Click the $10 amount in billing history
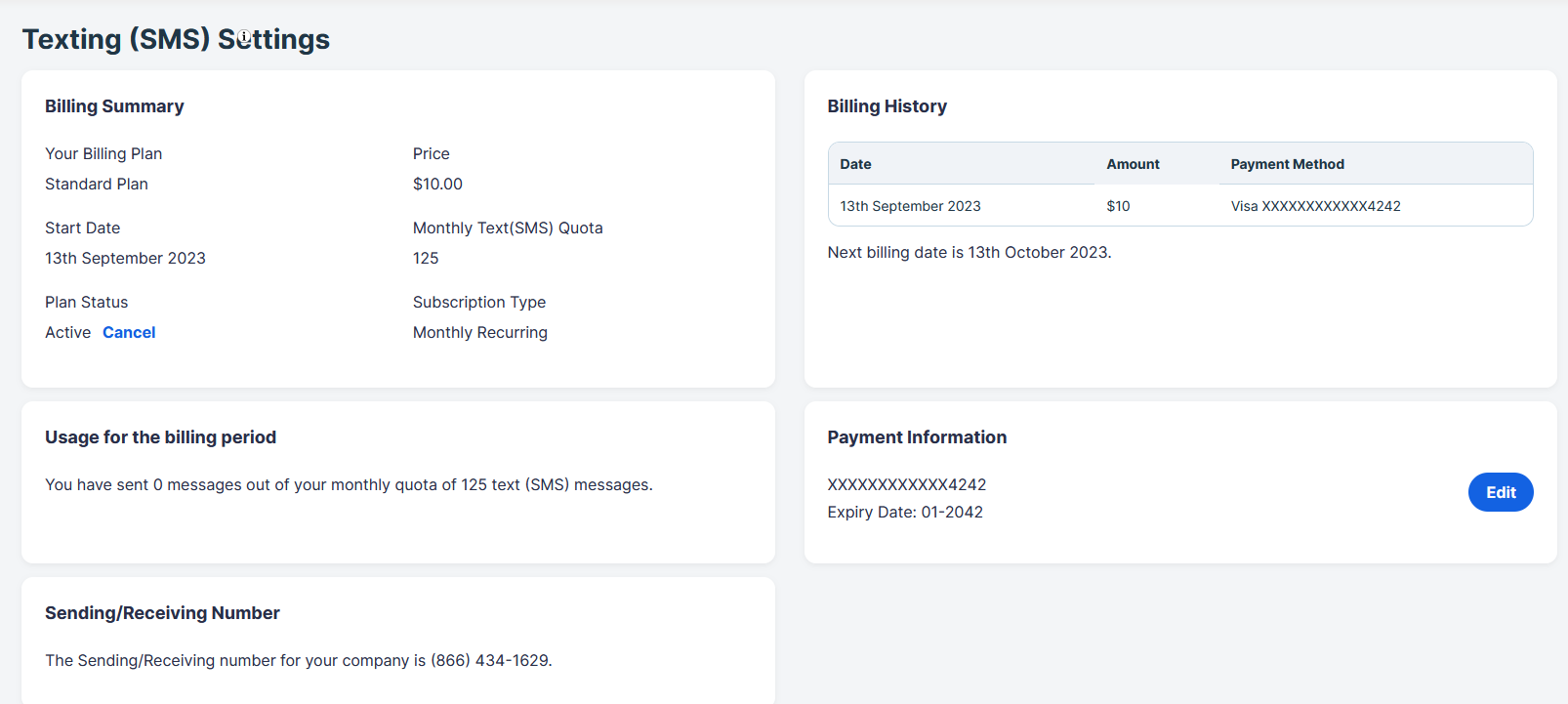This screenshot has height=704, width=1568. click(x=1118, y=206)
